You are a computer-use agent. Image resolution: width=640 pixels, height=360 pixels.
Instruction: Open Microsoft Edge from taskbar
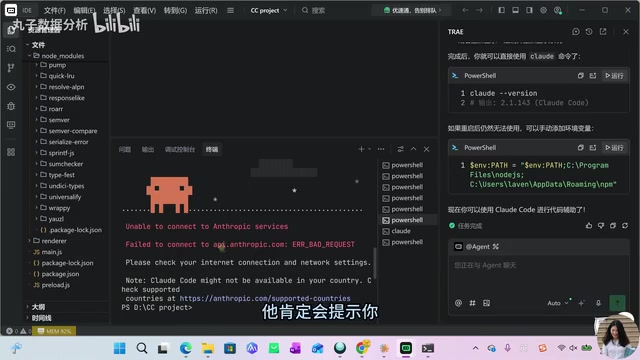click(186, 348)
